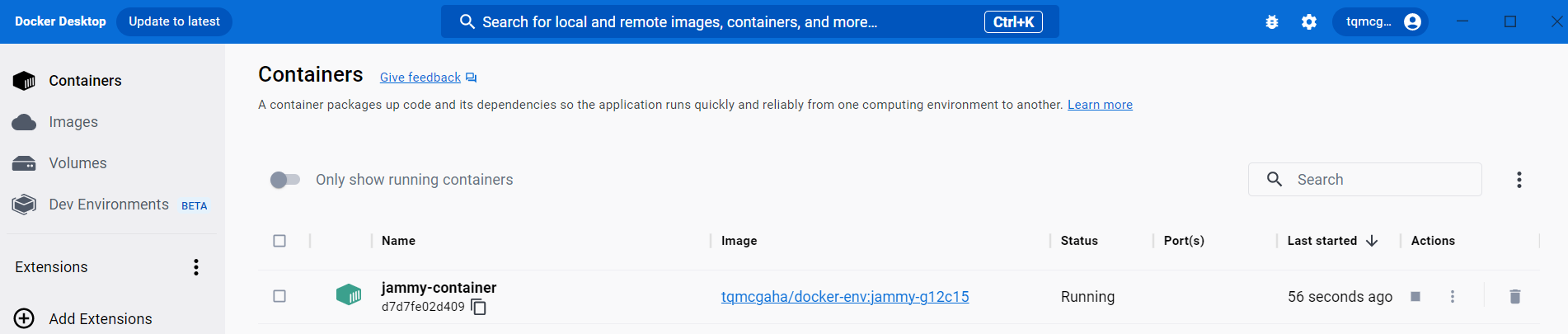Click the Docker Desktop title text
Viewport: 1568px width, 334px height.
[60, 21]
